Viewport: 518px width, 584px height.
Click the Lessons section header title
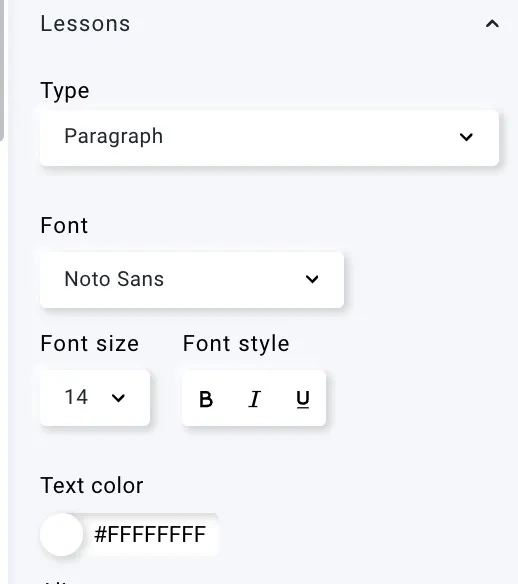85,24
